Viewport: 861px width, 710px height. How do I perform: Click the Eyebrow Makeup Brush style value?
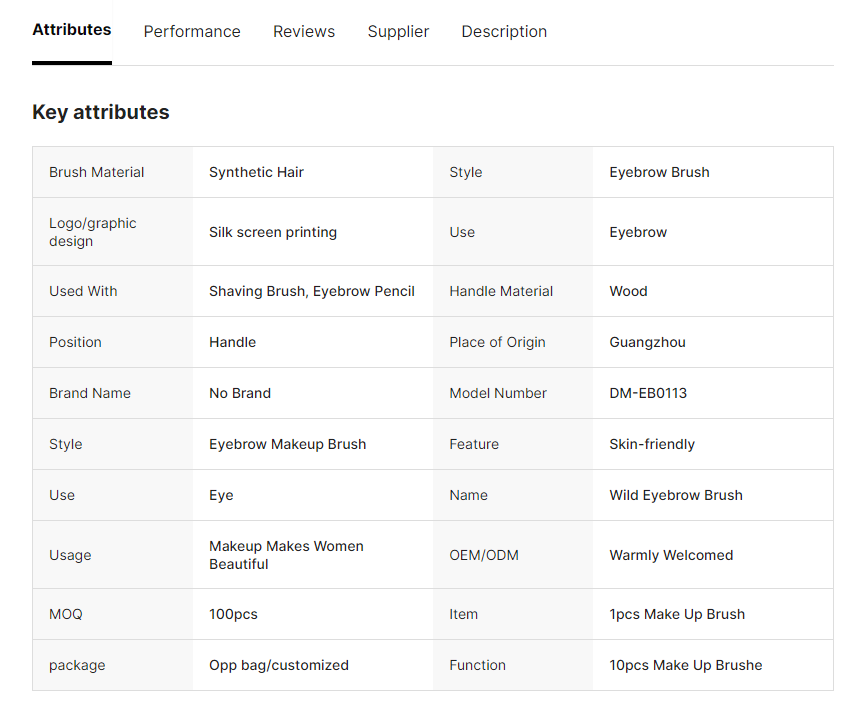[287, 444]
